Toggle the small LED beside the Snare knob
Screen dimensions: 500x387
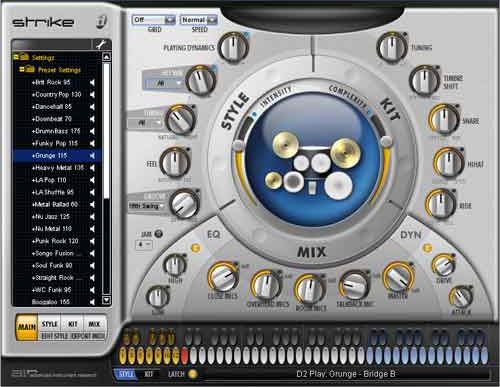pyautogui.click(x=457, y=106)
